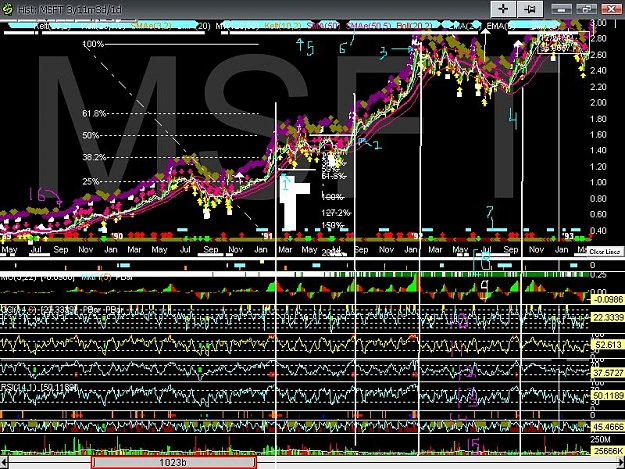Click the -0.0986 indicator value label
Viewport: 625px width, 469px height.
608,300
